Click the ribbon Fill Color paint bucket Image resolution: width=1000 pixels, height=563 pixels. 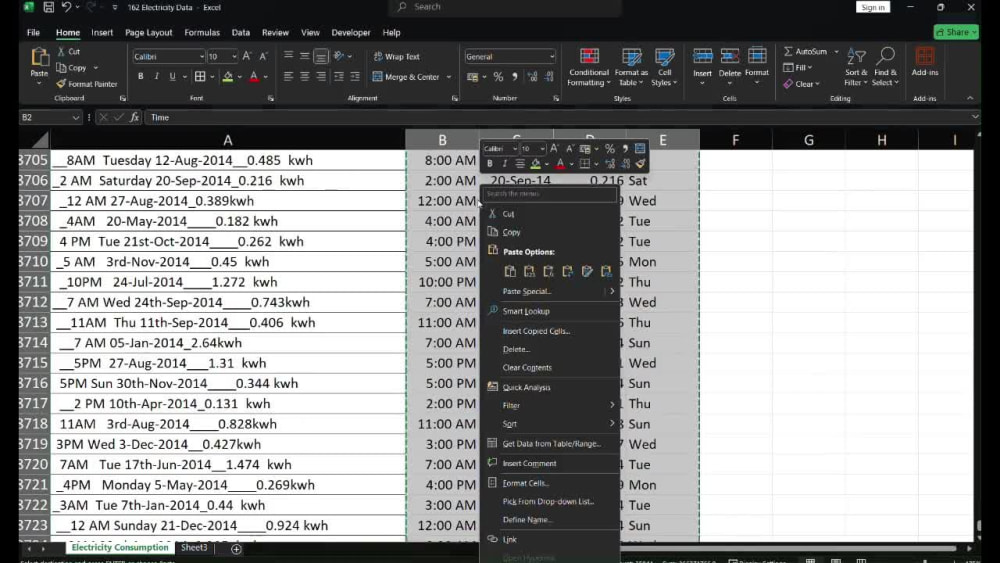click(x=228, y=77)
